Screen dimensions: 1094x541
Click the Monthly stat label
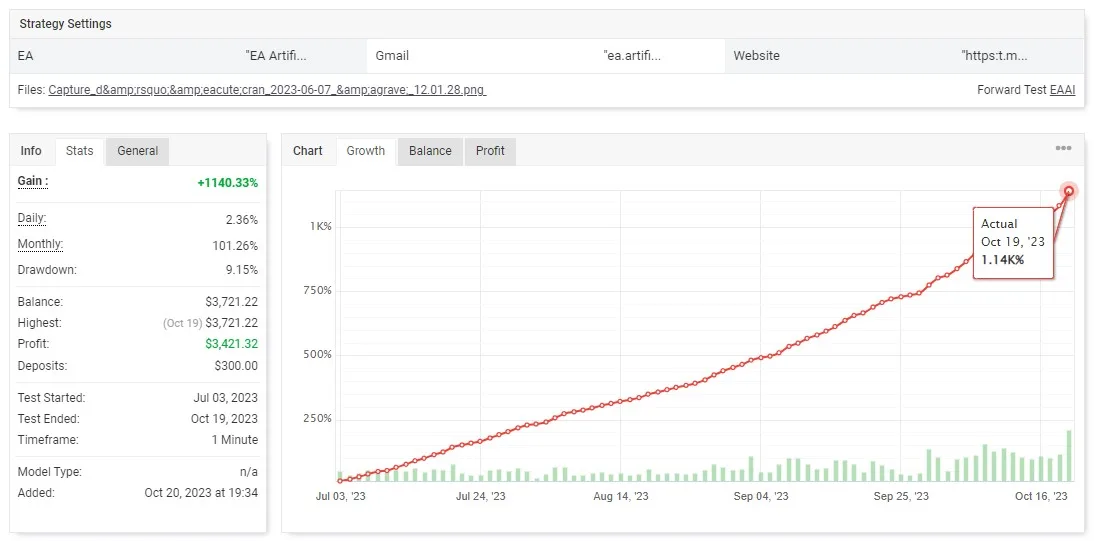[x=40, y=245]
